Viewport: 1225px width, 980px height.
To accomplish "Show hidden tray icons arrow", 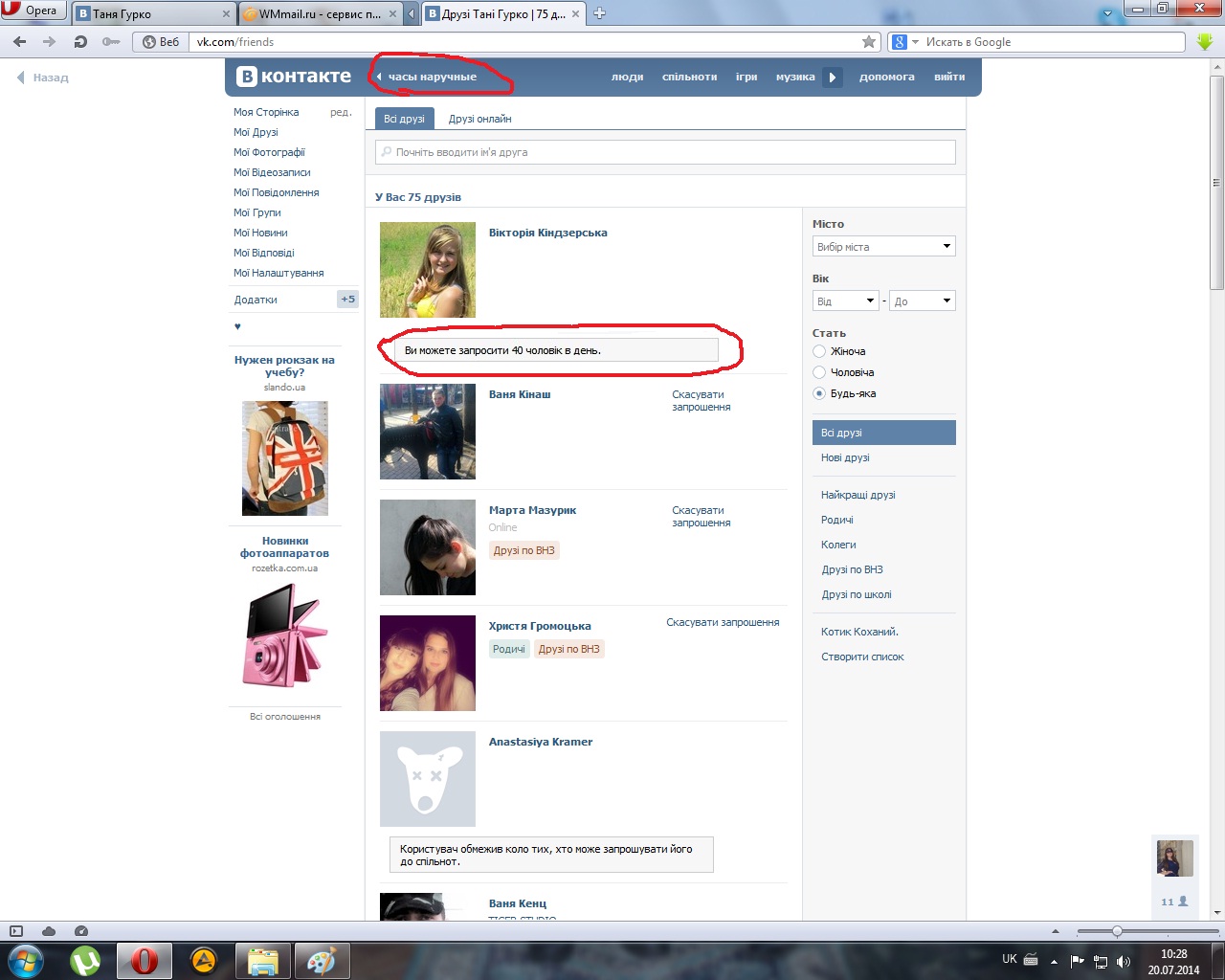I will coord(1054,962).
